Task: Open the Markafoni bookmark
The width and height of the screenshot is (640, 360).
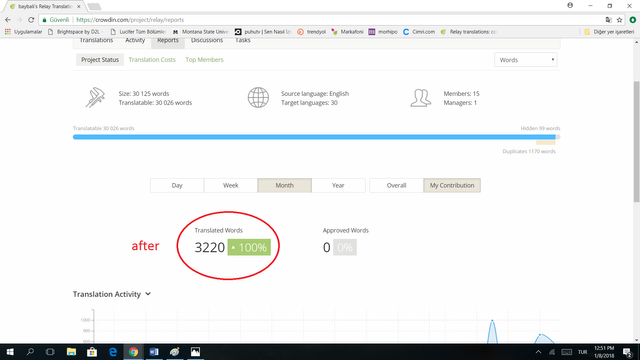Action: pyautogui.click(x=347, y=31)
